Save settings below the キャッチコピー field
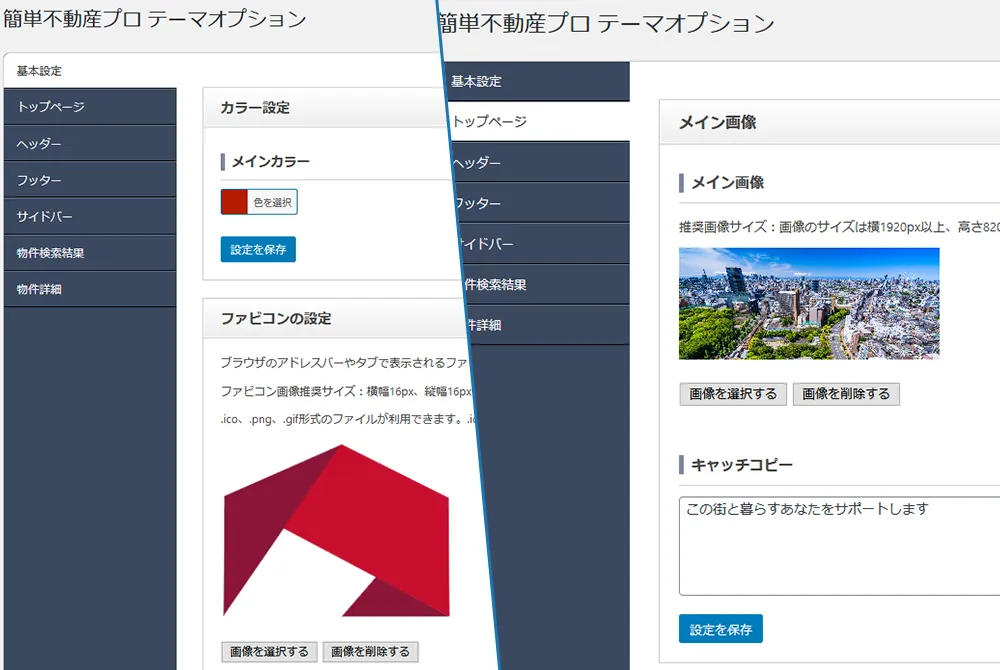The width and height of the screenshot is (1000, 670). [x=720, y=629]
